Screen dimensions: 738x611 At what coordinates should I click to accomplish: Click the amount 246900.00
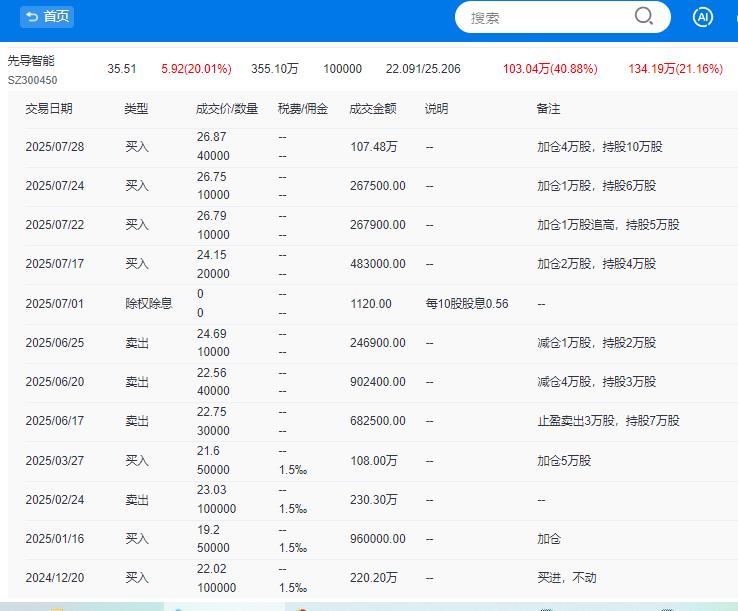[377, 343]
